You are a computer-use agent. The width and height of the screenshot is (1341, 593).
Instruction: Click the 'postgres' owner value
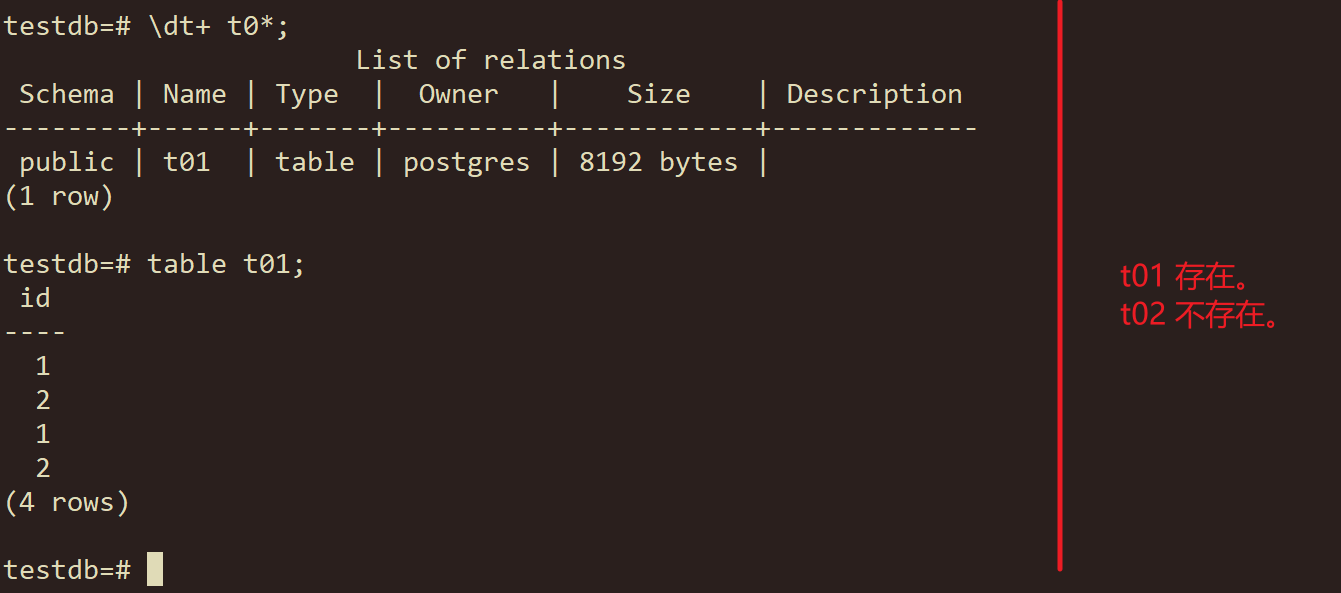(x=466, y=163)
